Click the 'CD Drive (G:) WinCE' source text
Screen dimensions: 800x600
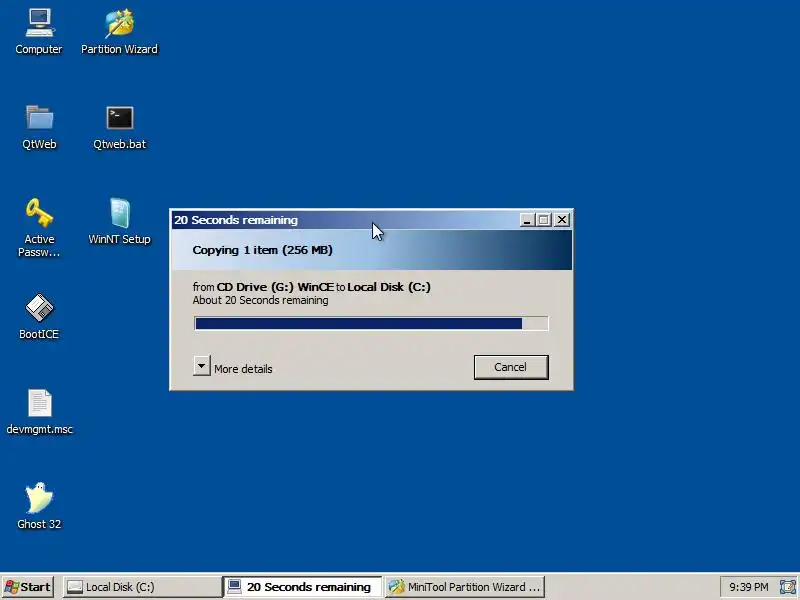275,287
